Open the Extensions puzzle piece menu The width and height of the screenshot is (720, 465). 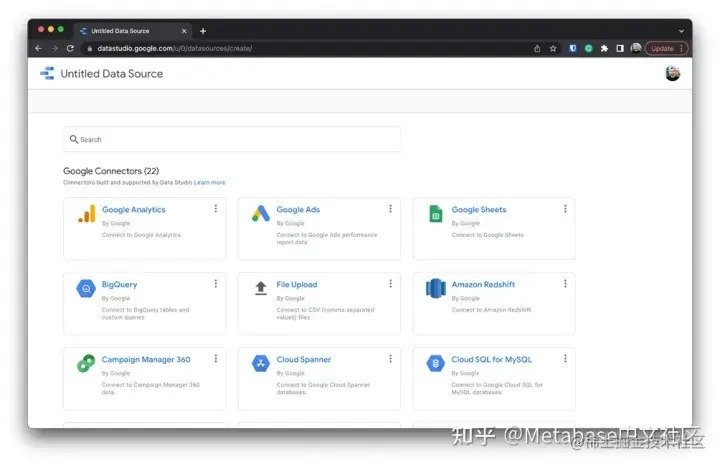click(604, 48)
